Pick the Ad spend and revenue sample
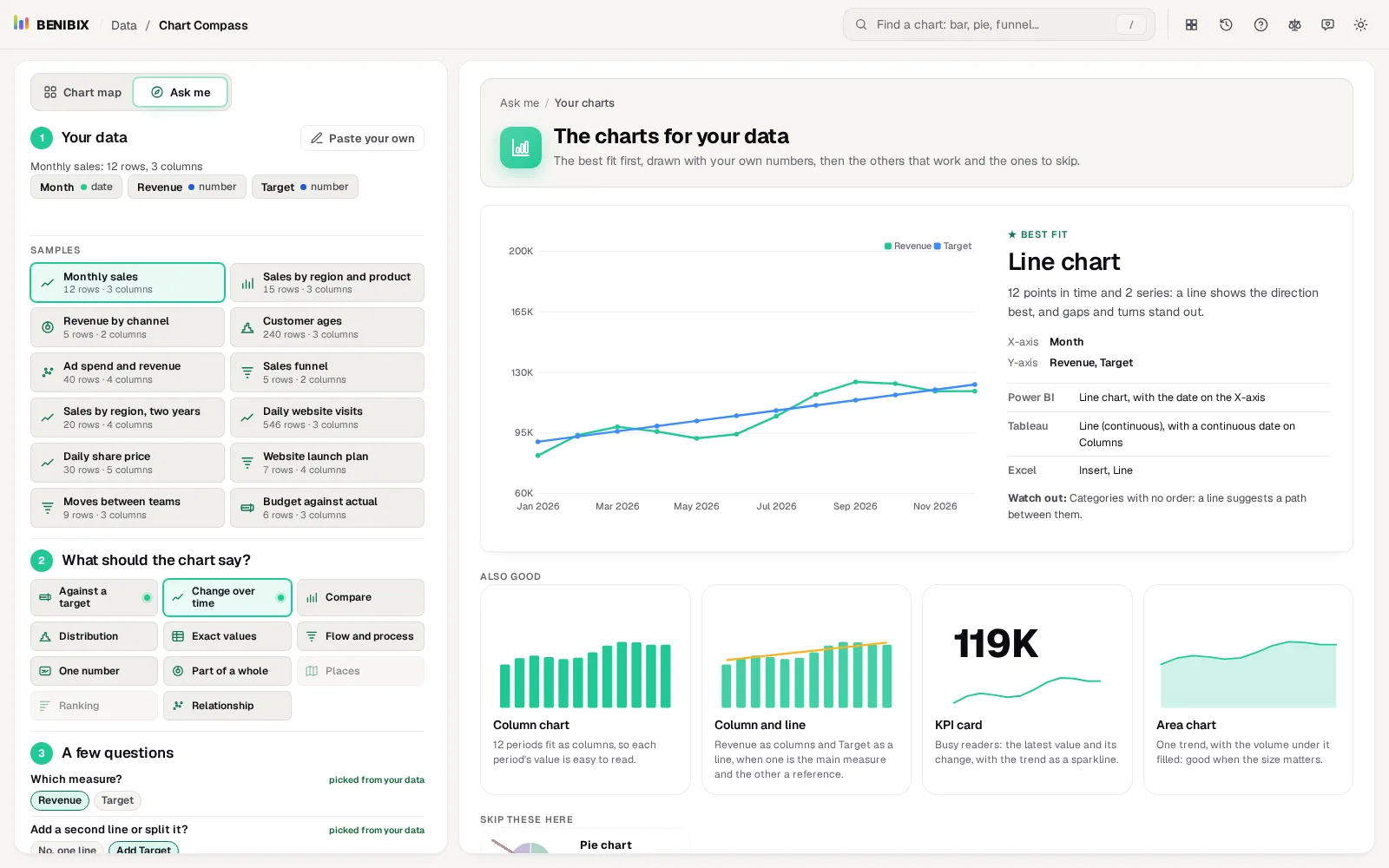Image resolution: width=1389 pixels, height=868 pixels. [128, 372]
